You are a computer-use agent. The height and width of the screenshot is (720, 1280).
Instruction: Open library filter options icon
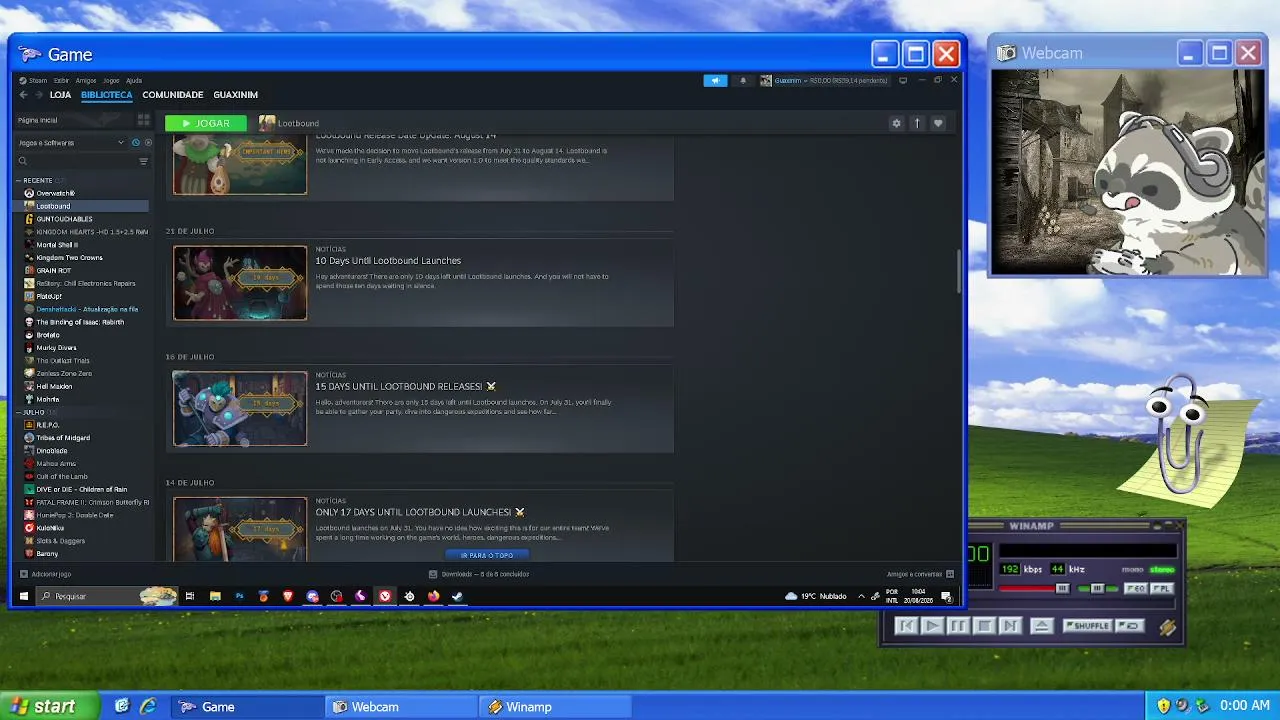coord(143,161)
